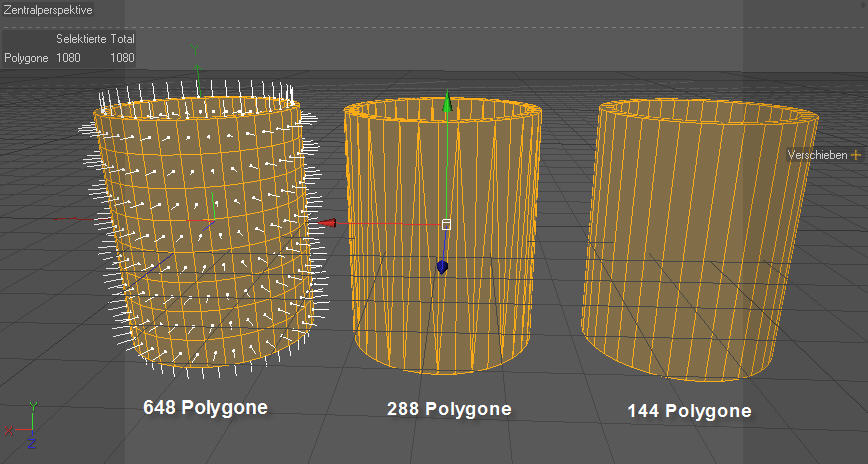Click the Total column header
This screenshot has height=464, width=868.
tap(122, 39)
